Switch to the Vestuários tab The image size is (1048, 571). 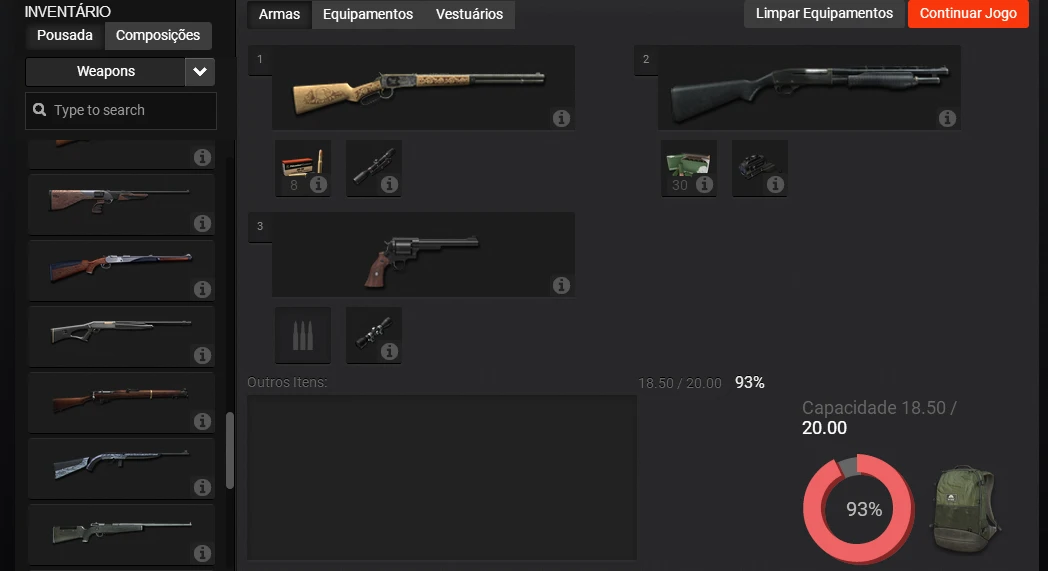pyautogui.click(x=469, y=14)
